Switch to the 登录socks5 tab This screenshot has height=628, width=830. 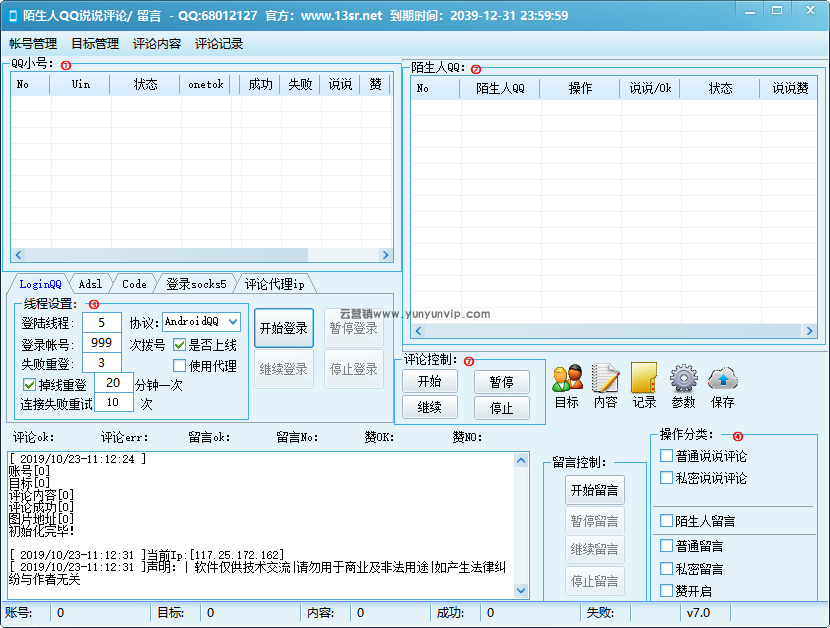(196, 284)
